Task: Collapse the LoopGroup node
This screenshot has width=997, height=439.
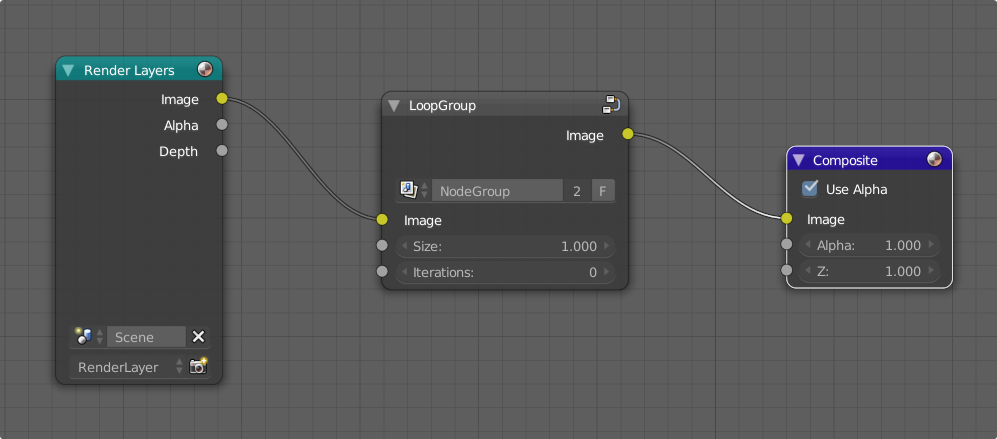Action: (394, 106)
